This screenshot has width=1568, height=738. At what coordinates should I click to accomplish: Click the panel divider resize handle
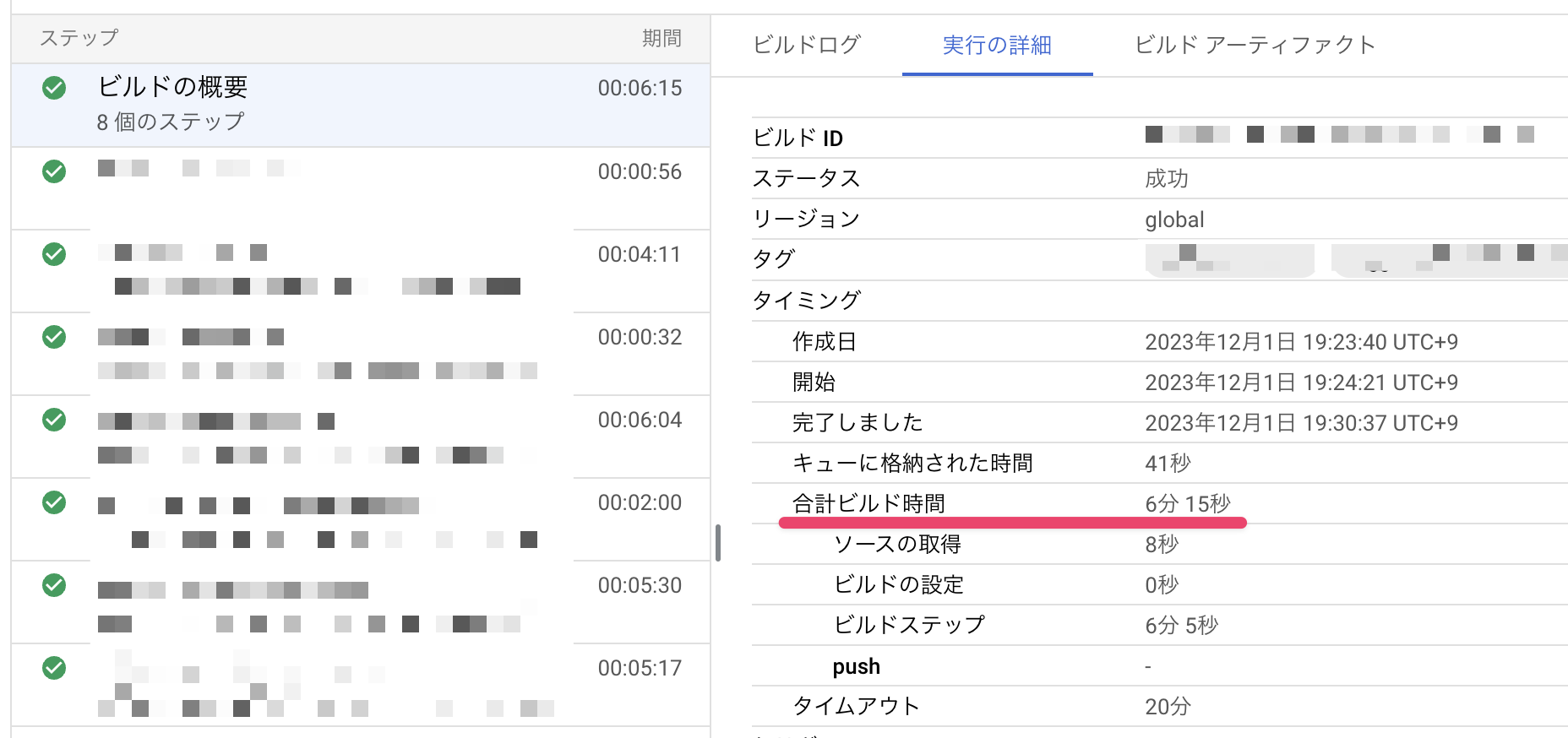[718, 543]
